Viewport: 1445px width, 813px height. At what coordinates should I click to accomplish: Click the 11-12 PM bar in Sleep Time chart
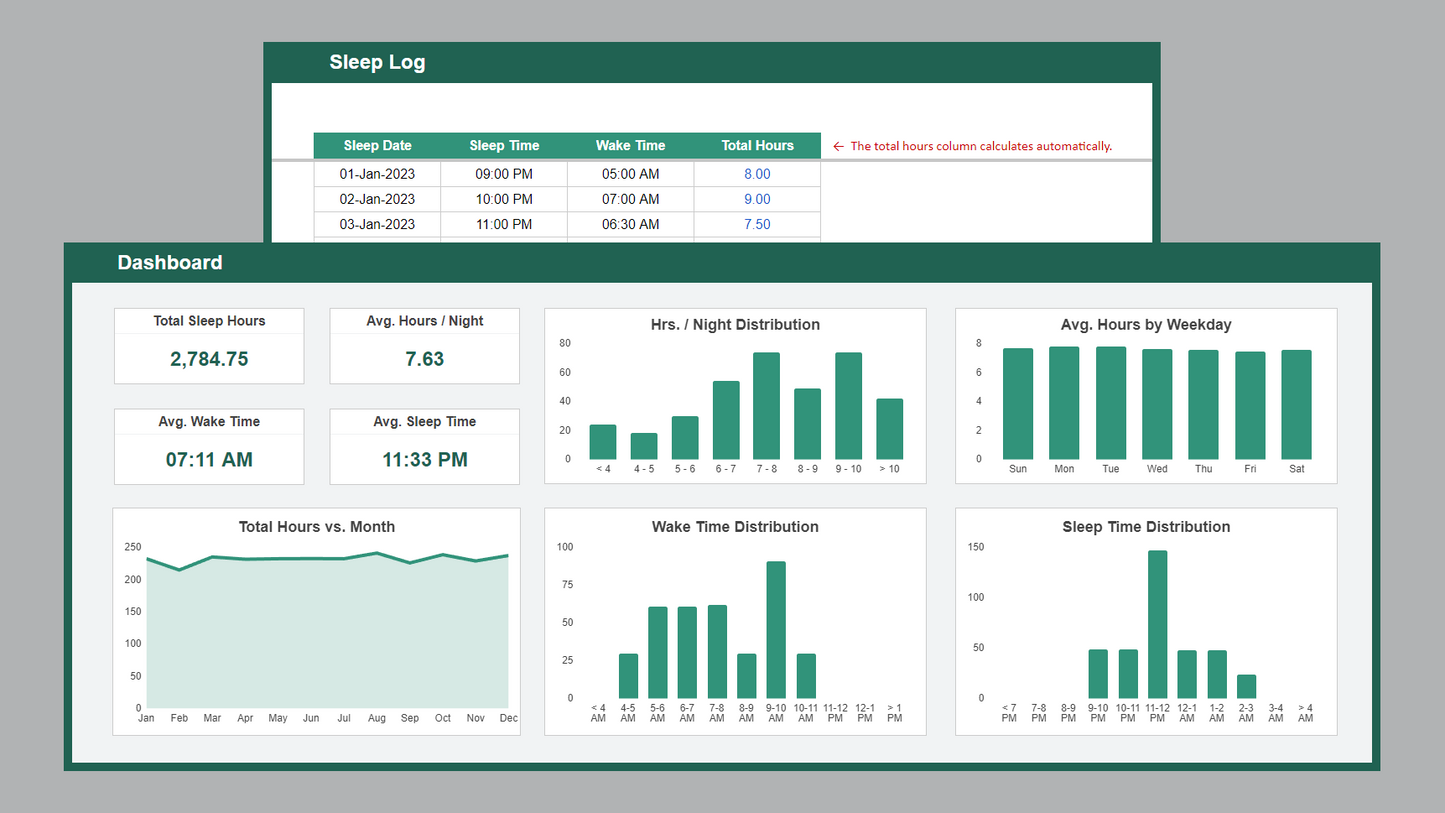(x=1157, y=624)
